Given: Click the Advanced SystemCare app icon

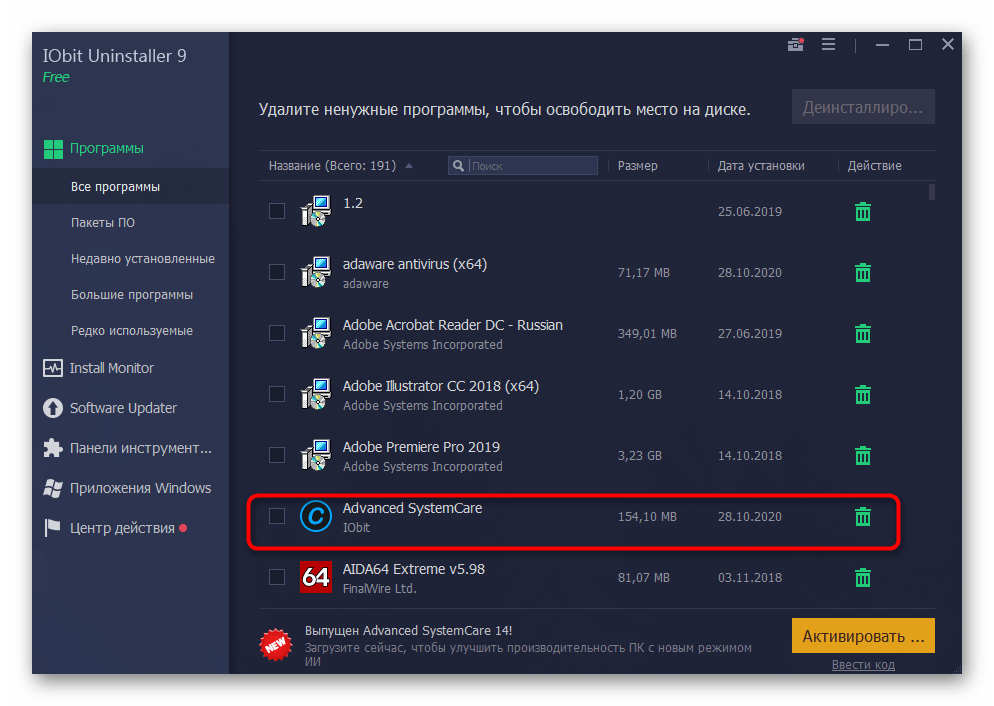Looking at the screenshot, I should (x=315, y=517).
